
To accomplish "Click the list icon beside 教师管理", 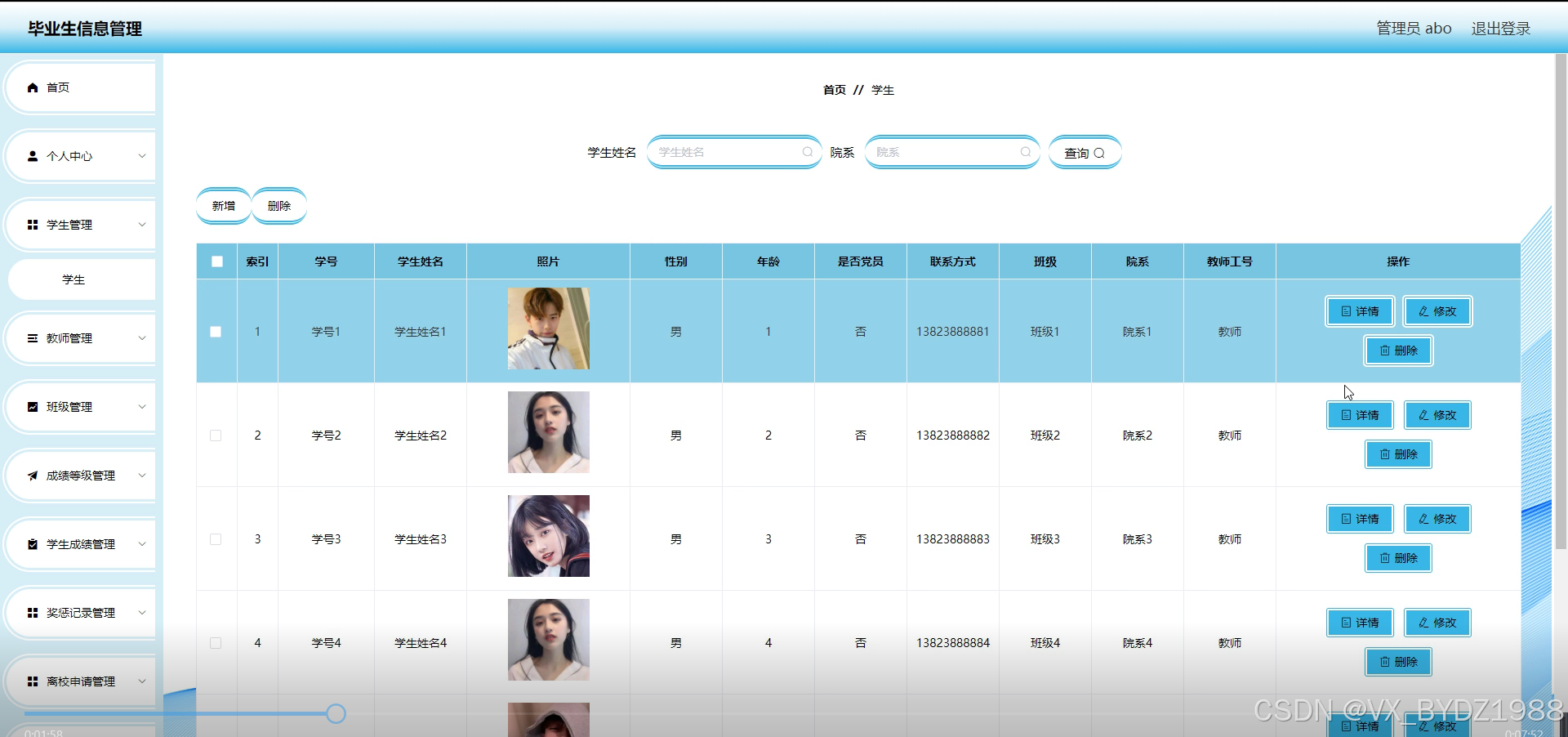I will [x=33, y=338].
